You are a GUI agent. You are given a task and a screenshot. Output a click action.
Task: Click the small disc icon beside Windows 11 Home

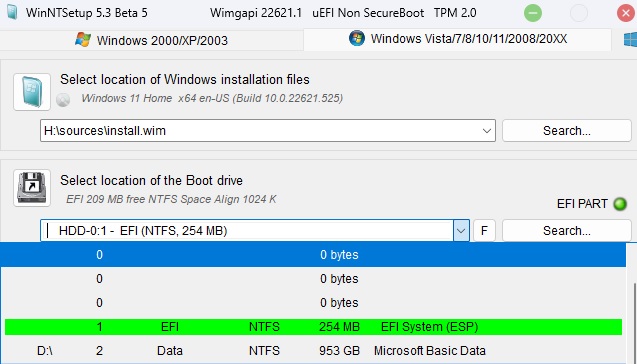(63, 100)
